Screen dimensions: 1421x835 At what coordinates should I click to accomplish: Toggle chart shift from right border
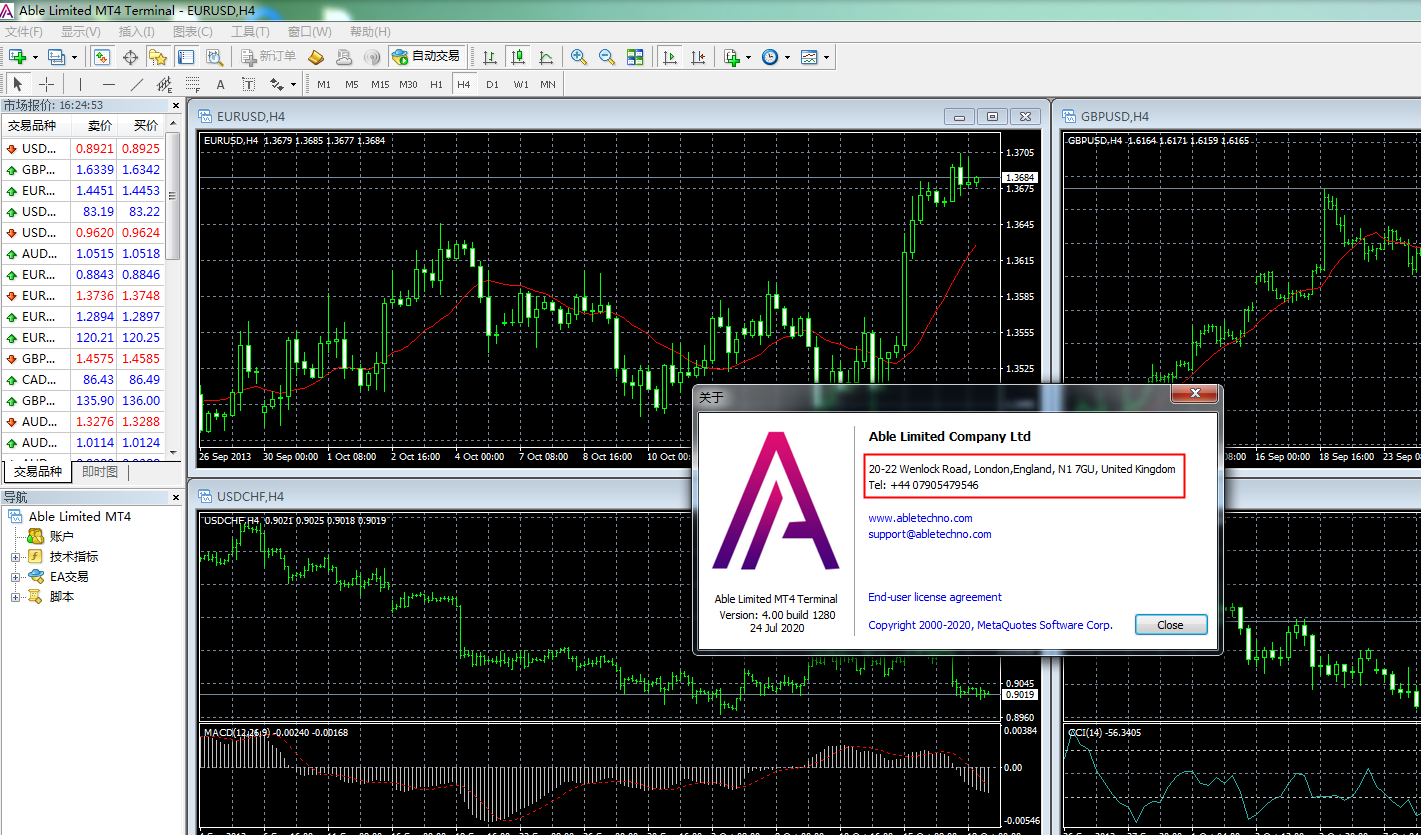pyautogui.click(x=698, y=57)
